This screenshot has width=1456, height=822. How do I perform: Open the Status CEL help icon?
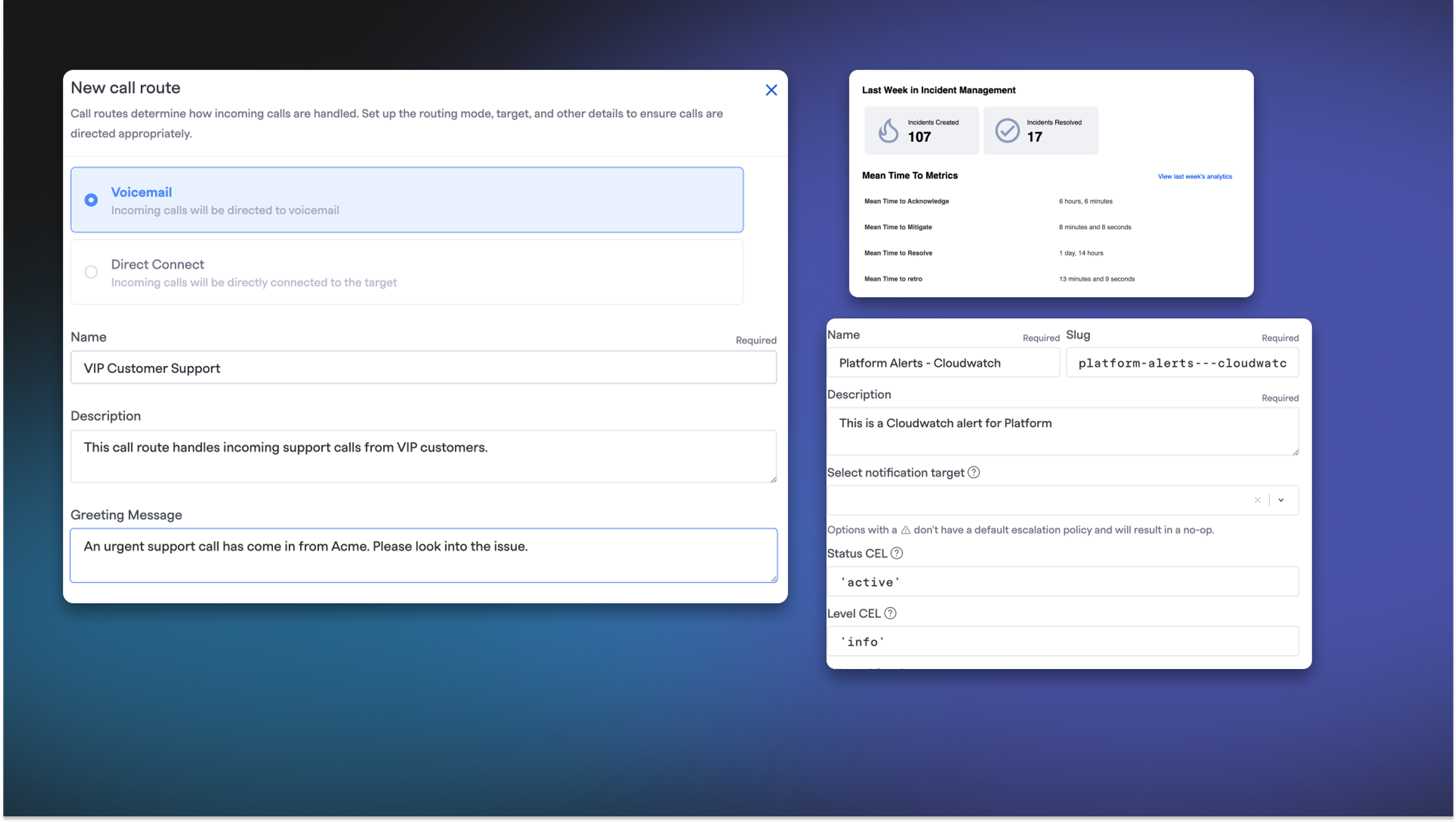pos(897,553)
